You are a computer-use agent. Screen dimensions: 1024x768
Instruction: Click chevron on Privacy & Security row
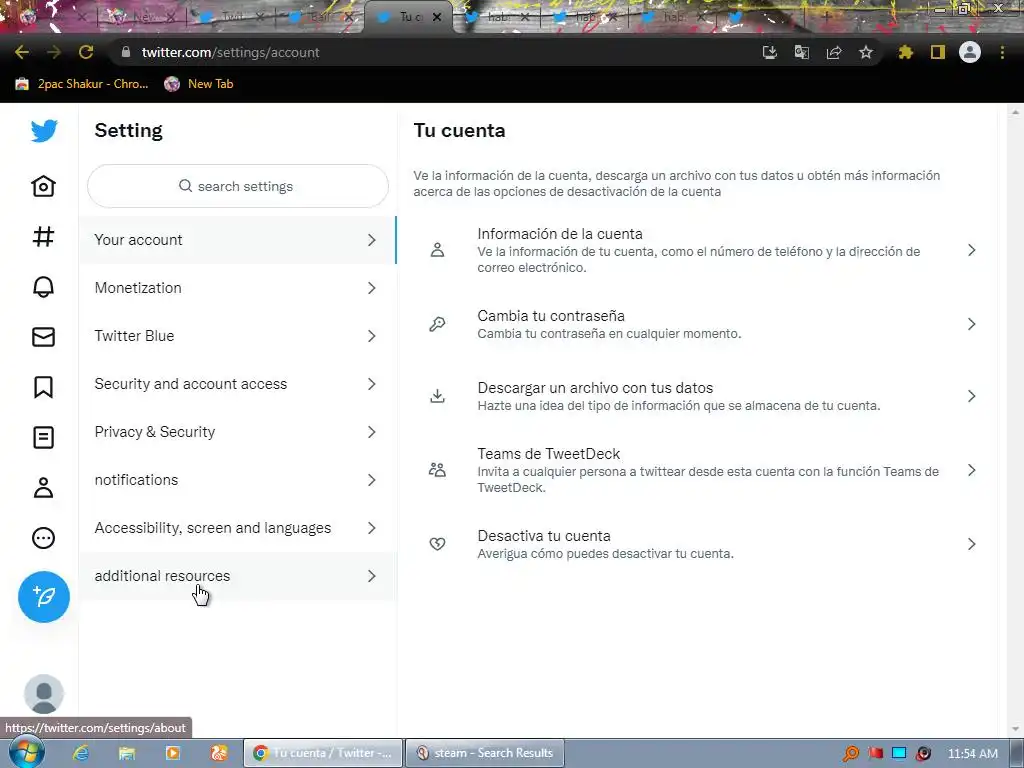[372, 432]
